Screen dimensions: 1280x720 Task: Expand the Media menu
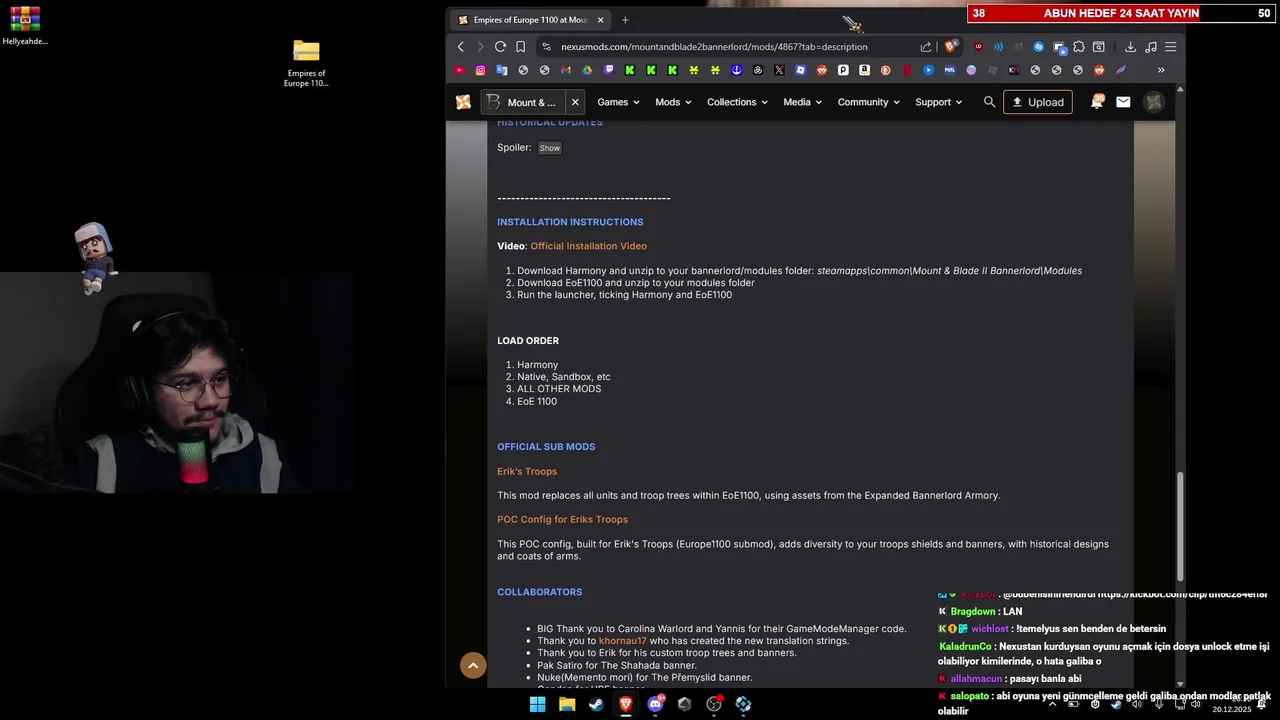[x=802, y=102]
